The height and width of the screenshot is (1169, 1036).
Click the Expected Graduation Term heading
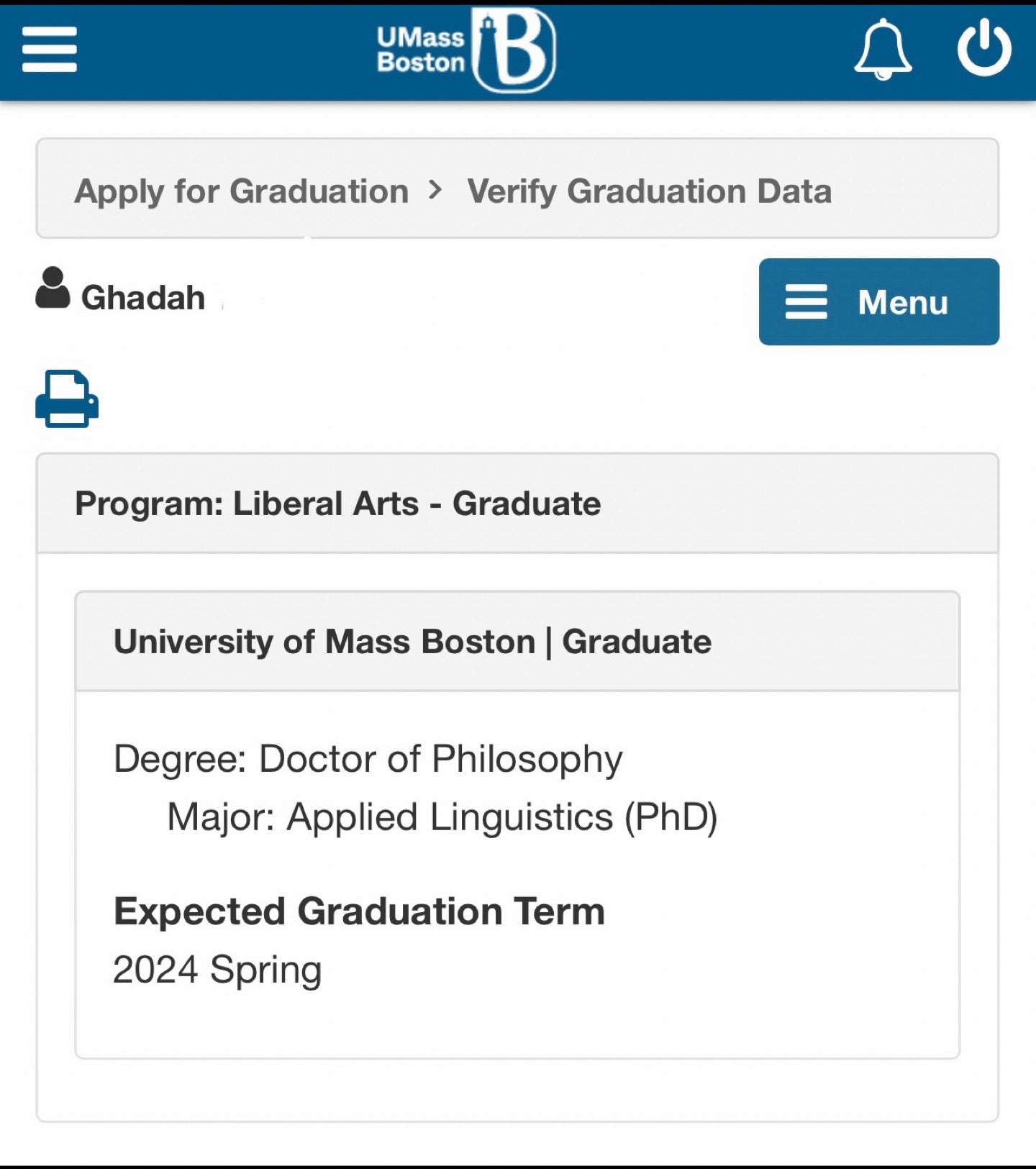click(x=359, y=911)
